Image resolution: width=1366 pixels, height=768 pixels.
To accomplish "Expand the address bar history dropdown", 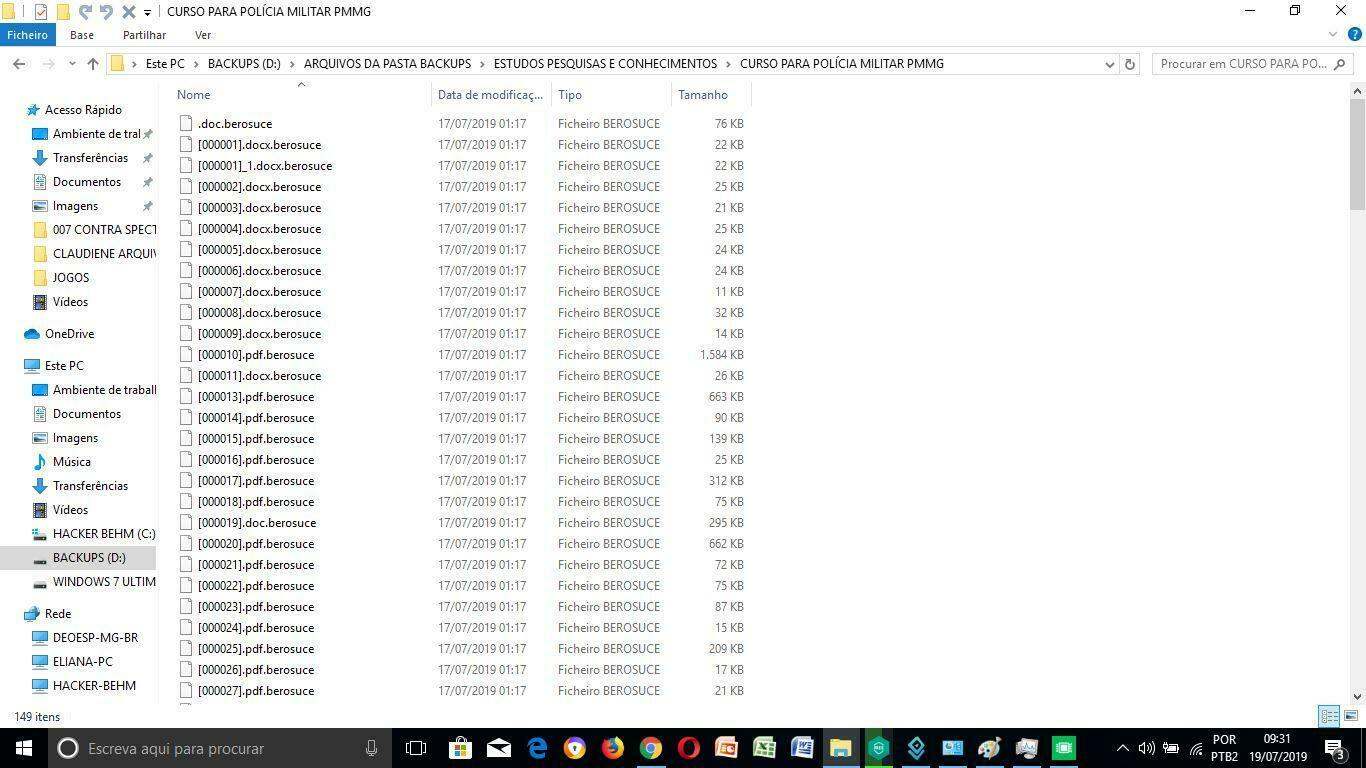I will 1109,64.
